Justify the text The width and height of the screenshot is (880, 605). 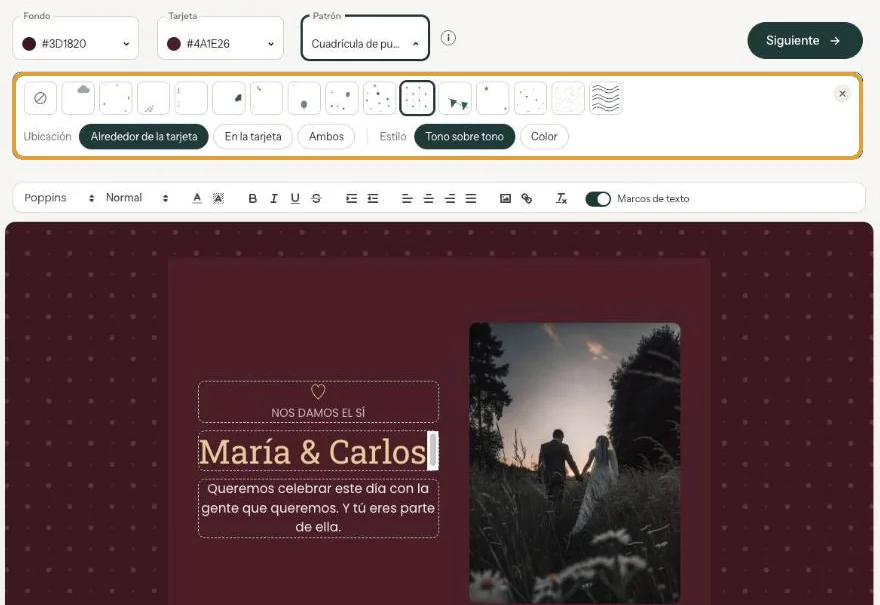click(471, 198)
